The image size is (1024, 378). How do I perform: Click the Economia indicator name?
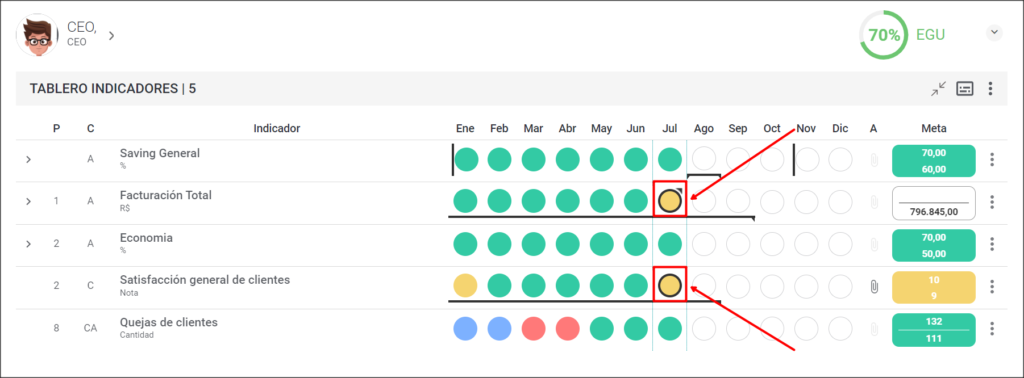click(146, 238)
